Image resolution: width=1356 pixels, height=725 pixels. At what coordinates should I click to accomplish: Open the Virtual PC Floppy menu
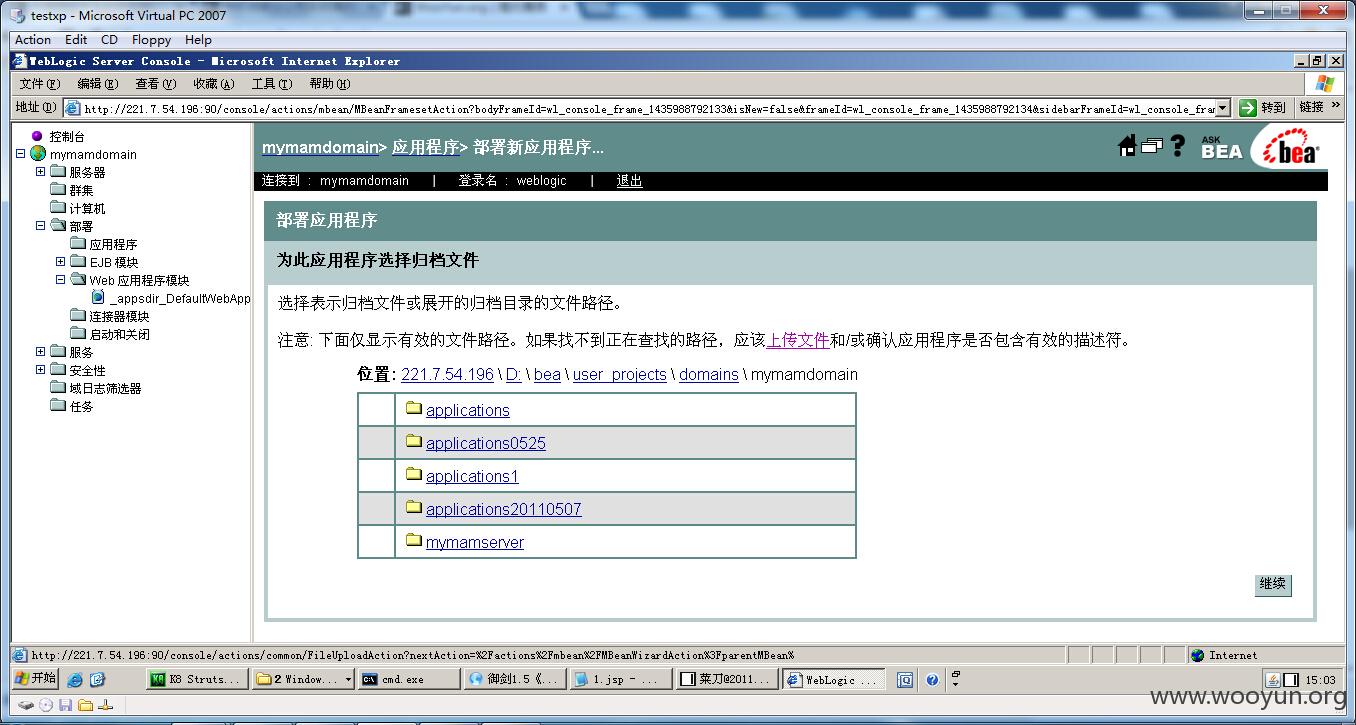pyautogui.click(x=151, y=40)
